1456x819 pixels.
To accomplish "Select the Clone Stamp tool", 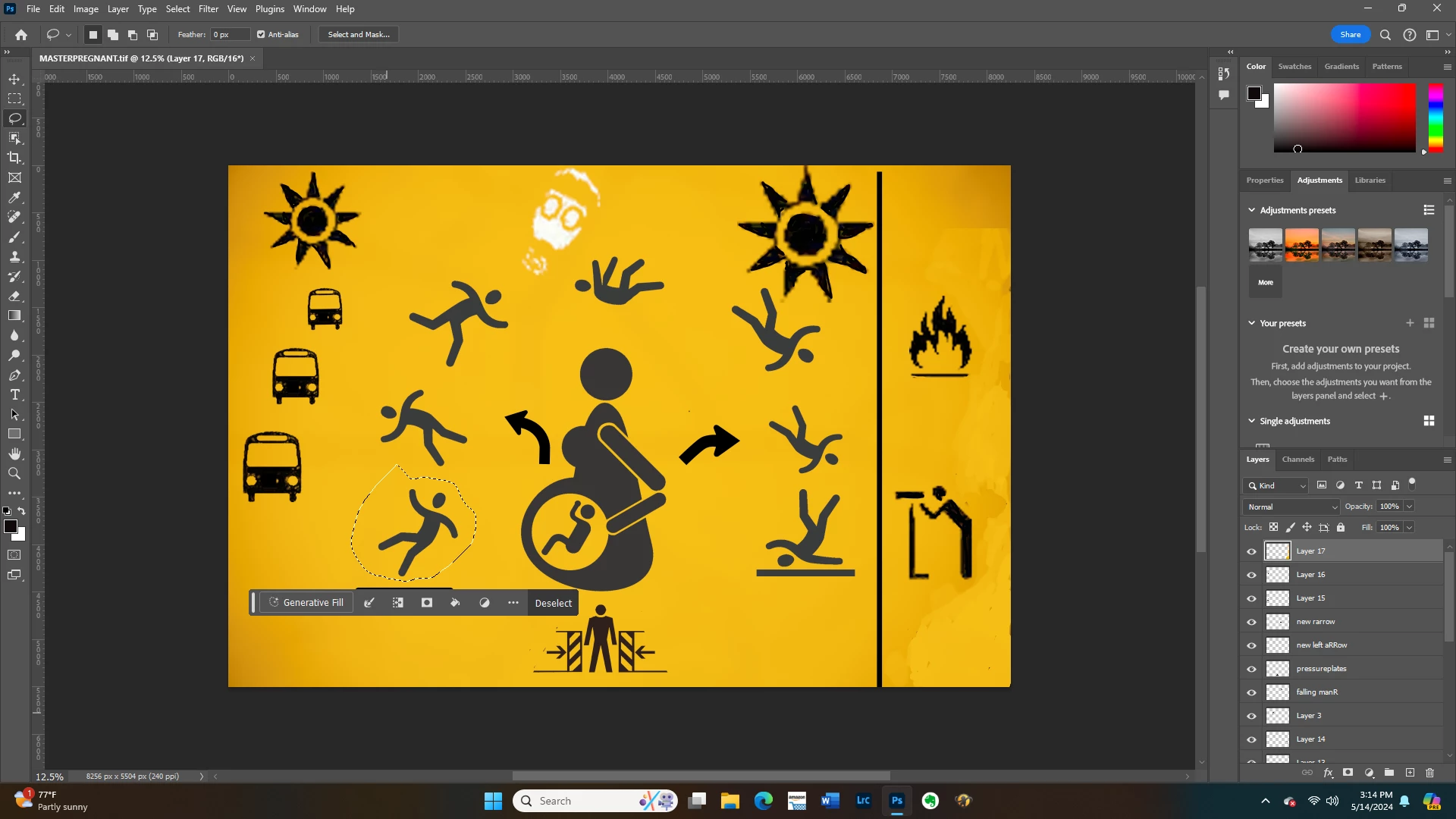I will coord(14,256).
